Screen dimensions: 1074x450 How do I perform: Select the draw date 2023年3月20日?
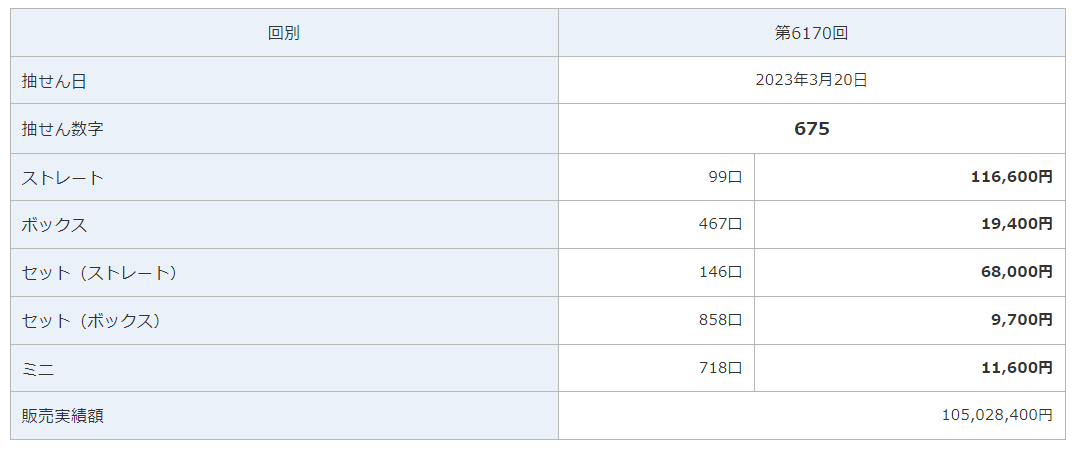coord(811,80)
